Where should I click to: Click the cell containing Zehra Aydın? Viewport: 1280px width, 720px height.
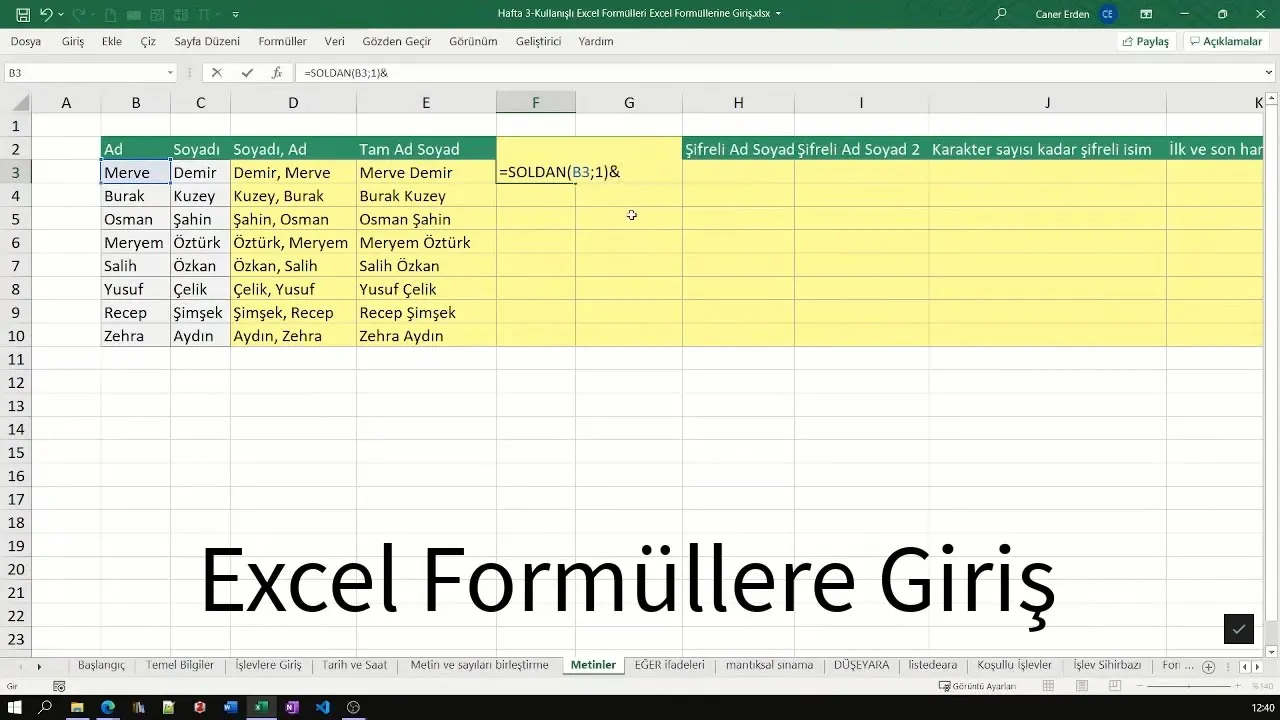(x=426, y=336)
